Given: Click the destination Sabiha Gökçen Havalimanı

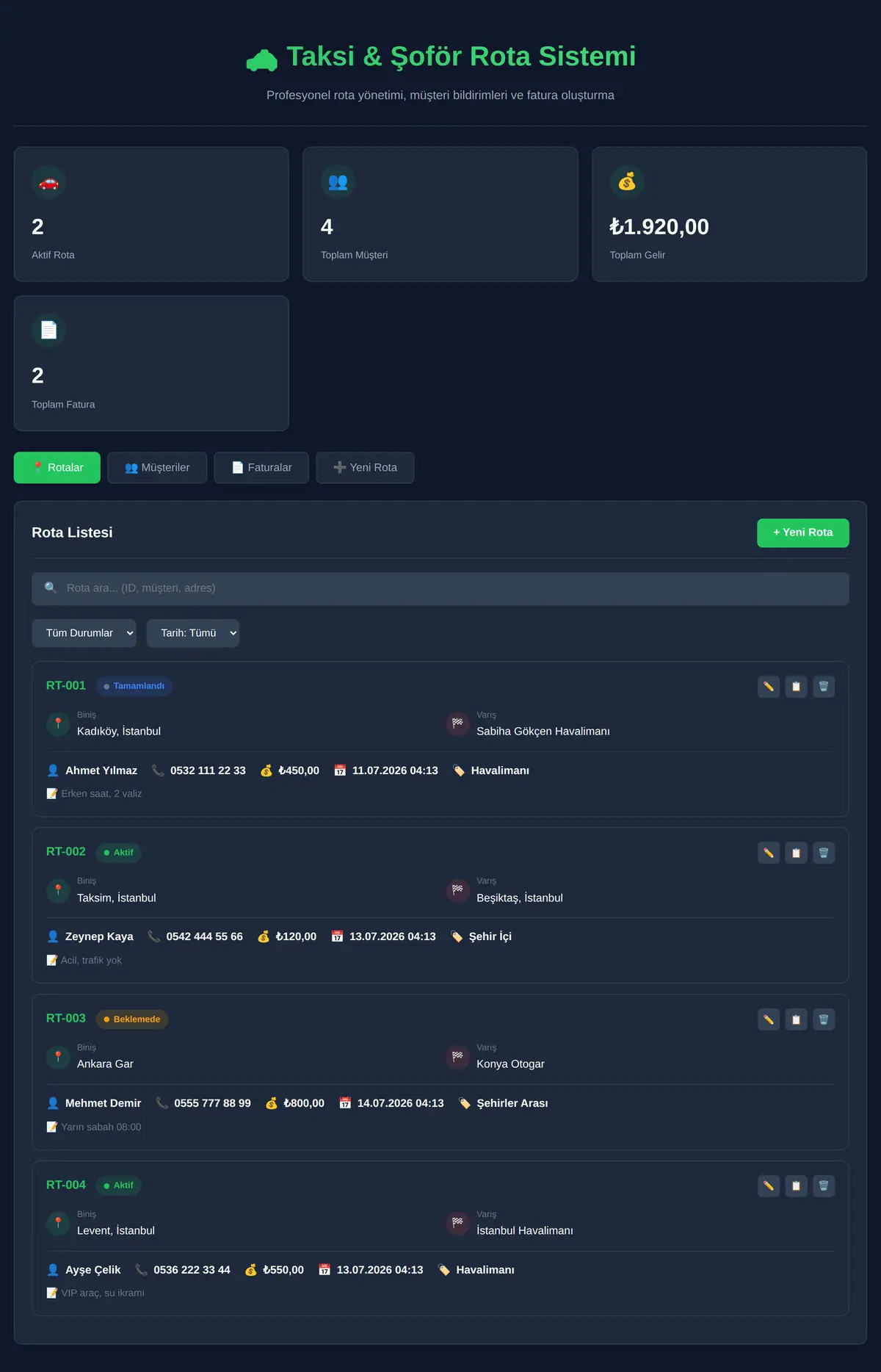Looking at the screenshot, I should click(543, 732).
